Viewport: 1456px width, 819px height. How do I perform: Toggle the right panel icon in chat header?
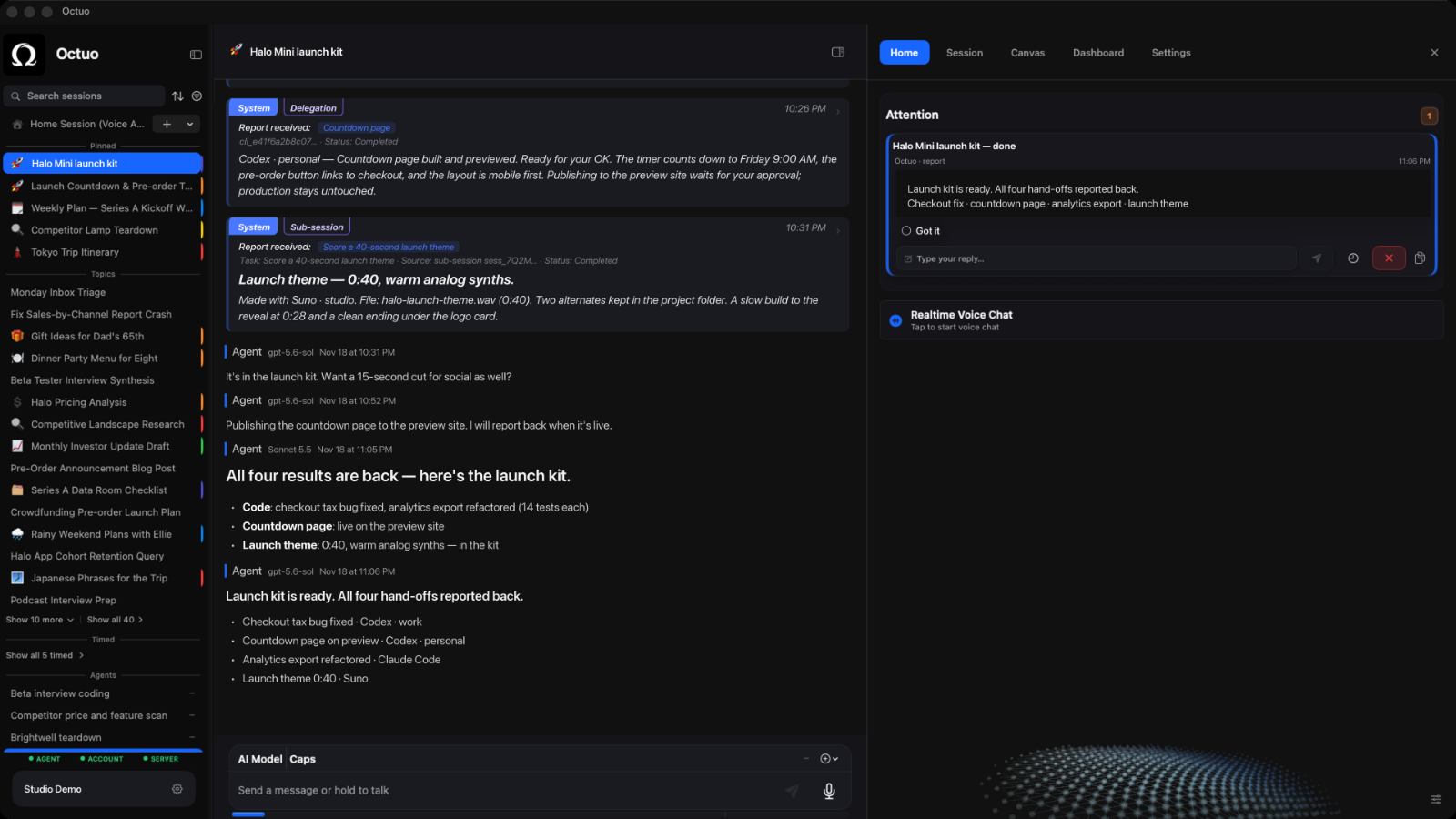tap(838, 52)
